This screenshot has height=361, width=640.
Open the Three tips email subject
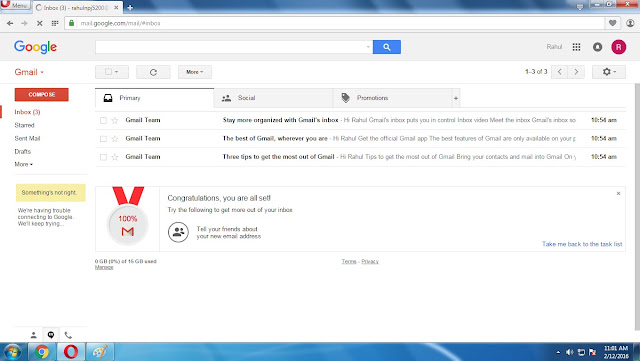(278, 157)
